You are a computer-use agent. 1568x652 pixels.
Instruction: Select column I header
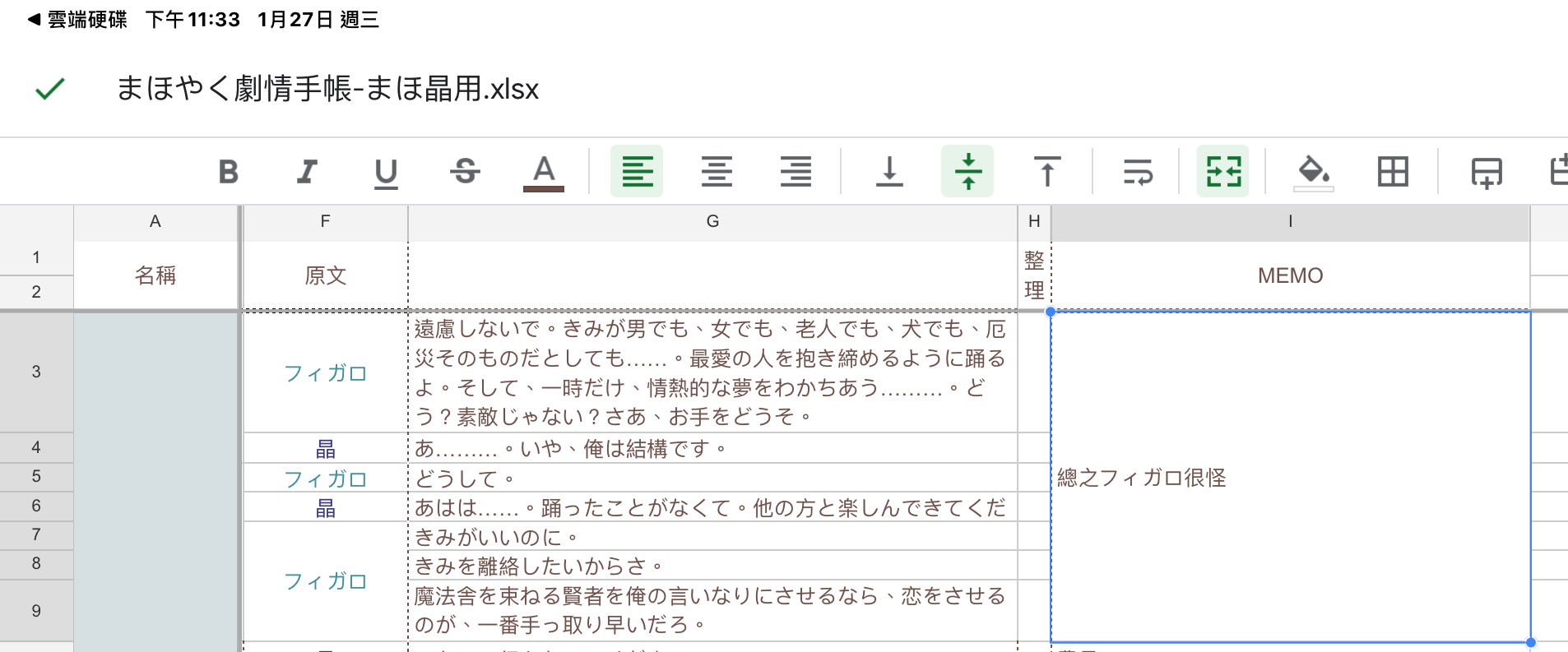tap(1290, 221)
